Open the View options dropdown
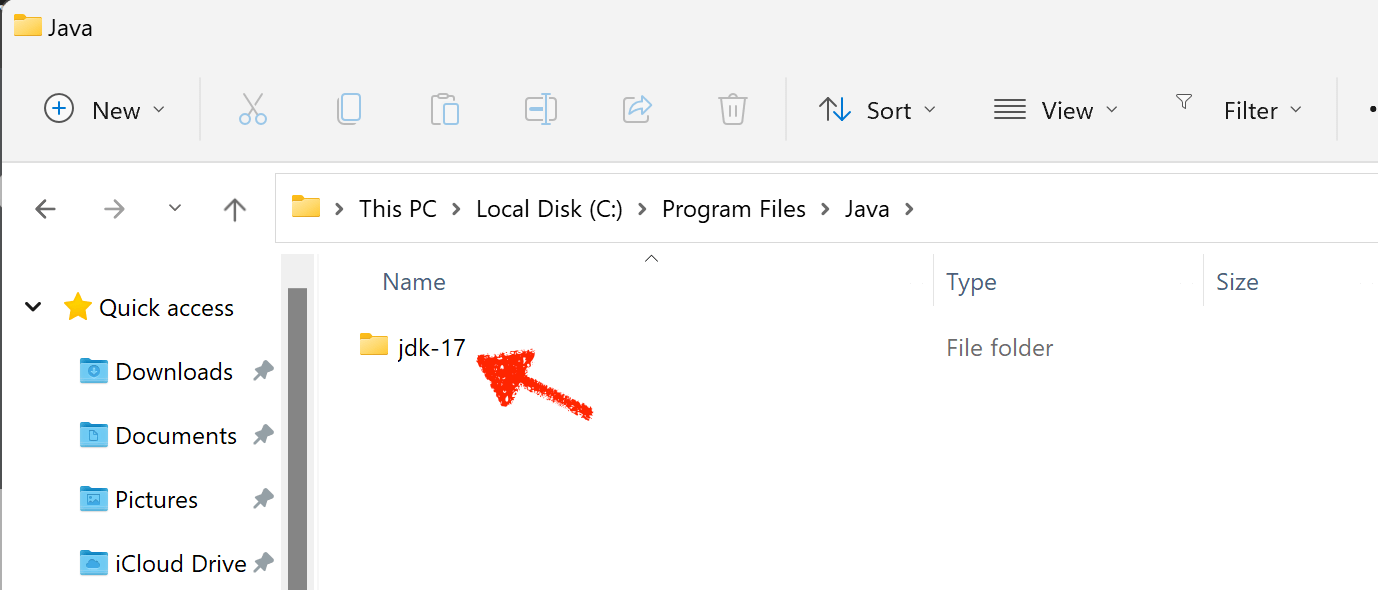Screen dimensions: 1378x590 click(x=1056, y=110)
